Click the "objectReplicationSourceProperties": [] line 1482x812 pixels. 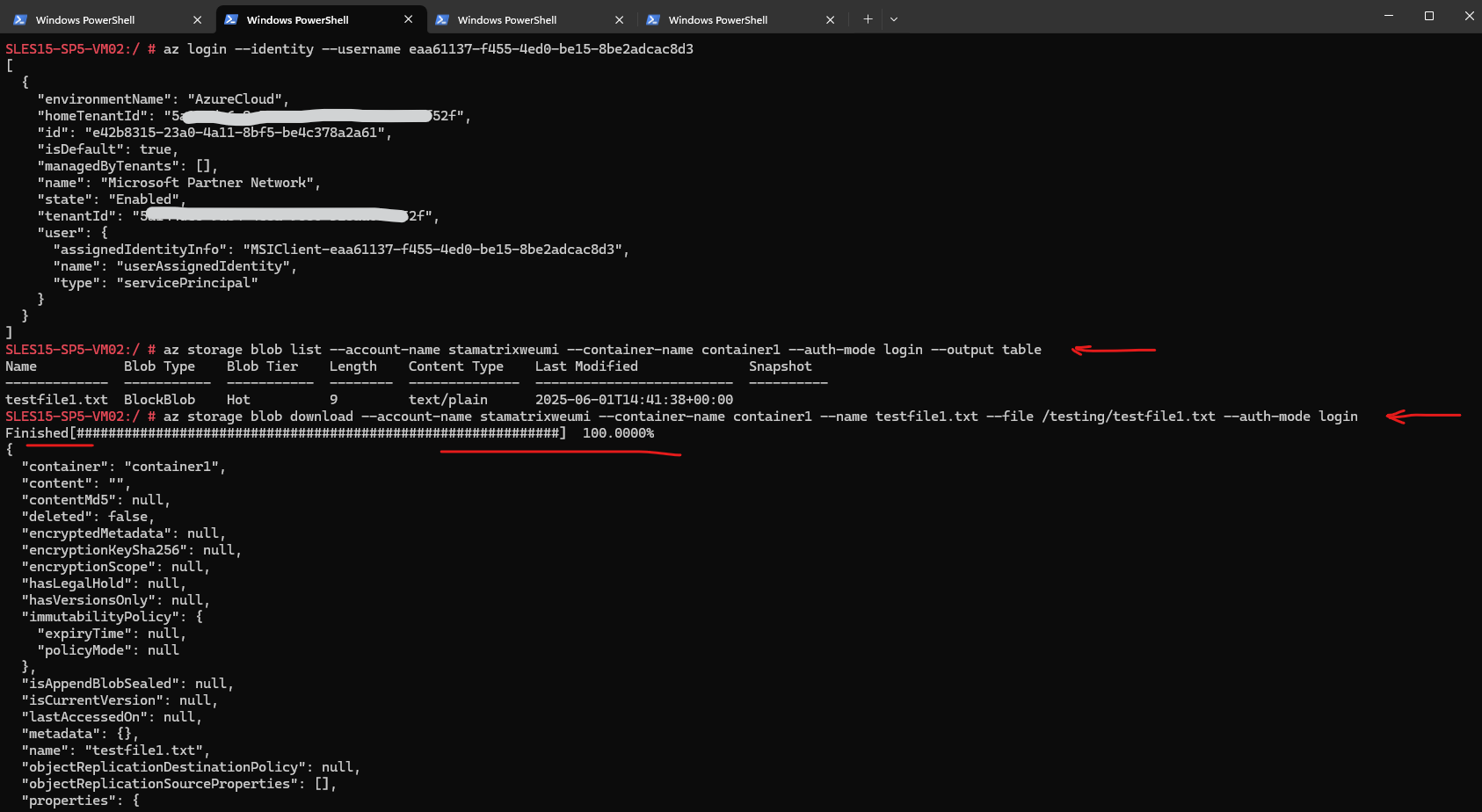coord(178,784)
